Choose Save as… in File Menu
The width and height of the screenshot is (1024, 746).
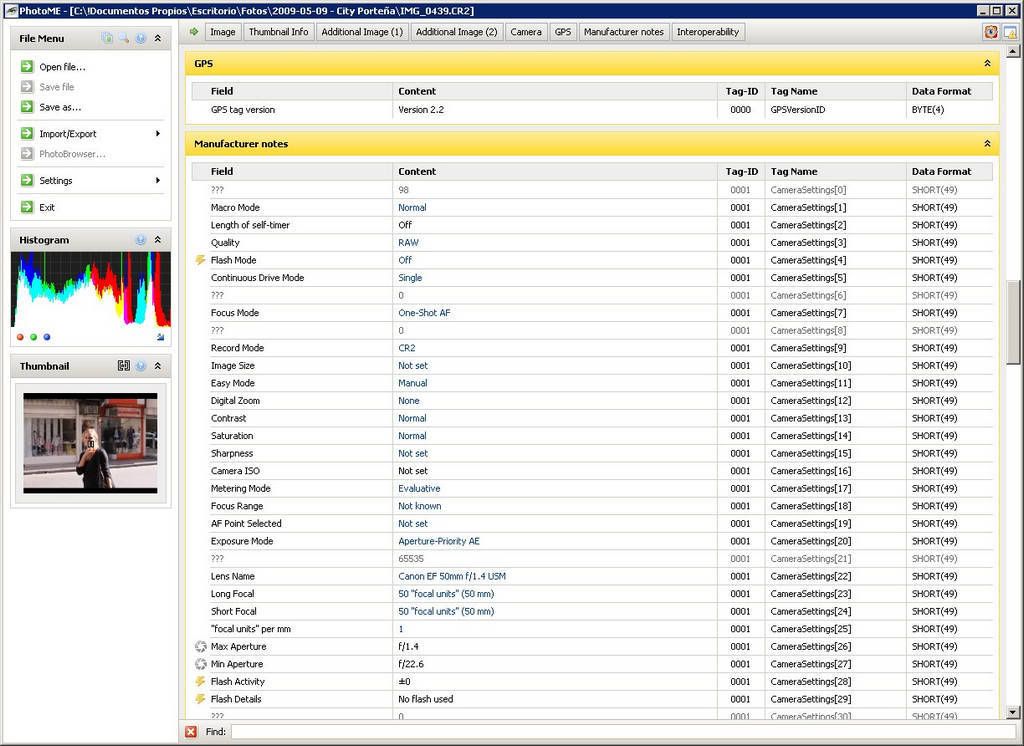[x=60, y=106]
